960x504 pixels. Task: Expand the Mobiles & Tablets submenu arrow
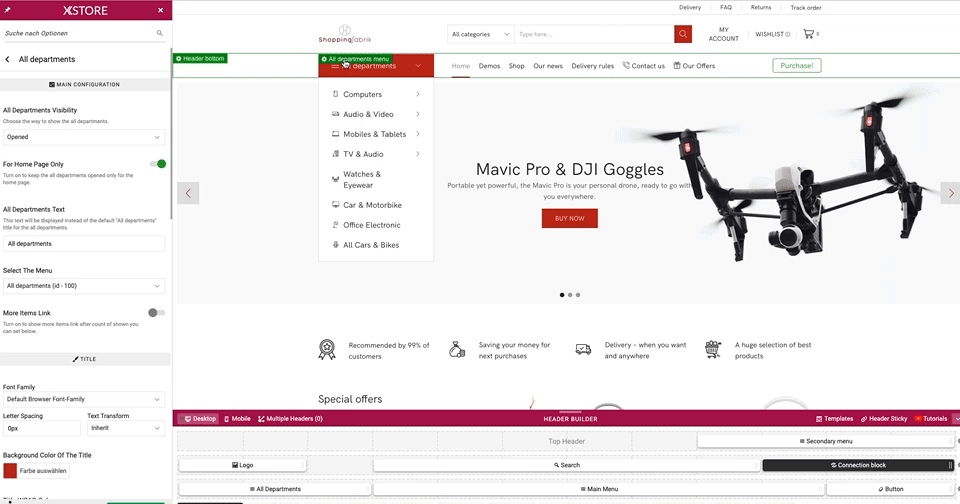418,134
